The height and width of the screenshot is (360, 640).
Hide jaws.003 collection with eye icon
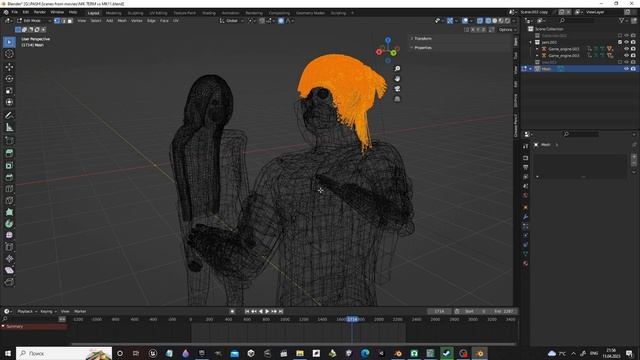[627, 42]
